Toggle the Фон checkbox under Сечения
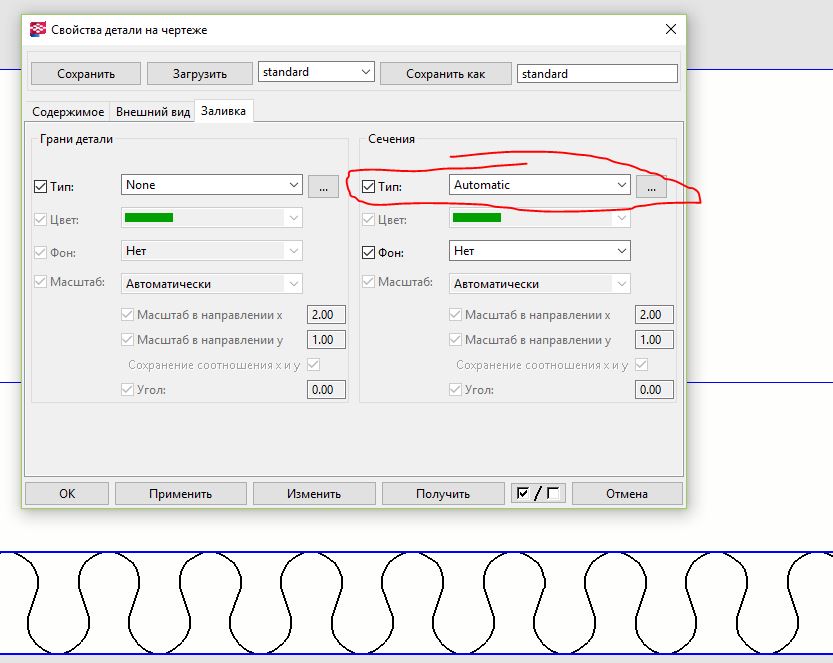 369,251
